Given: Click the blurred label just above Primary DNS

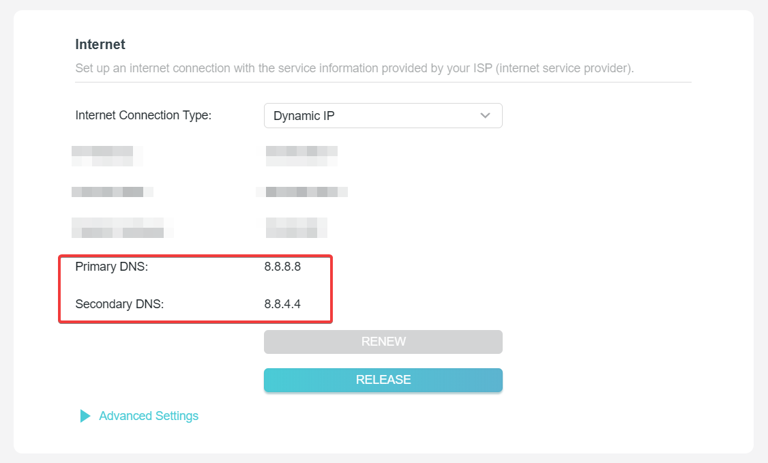Looking at the screenshot, I should [x=122, y=229].
